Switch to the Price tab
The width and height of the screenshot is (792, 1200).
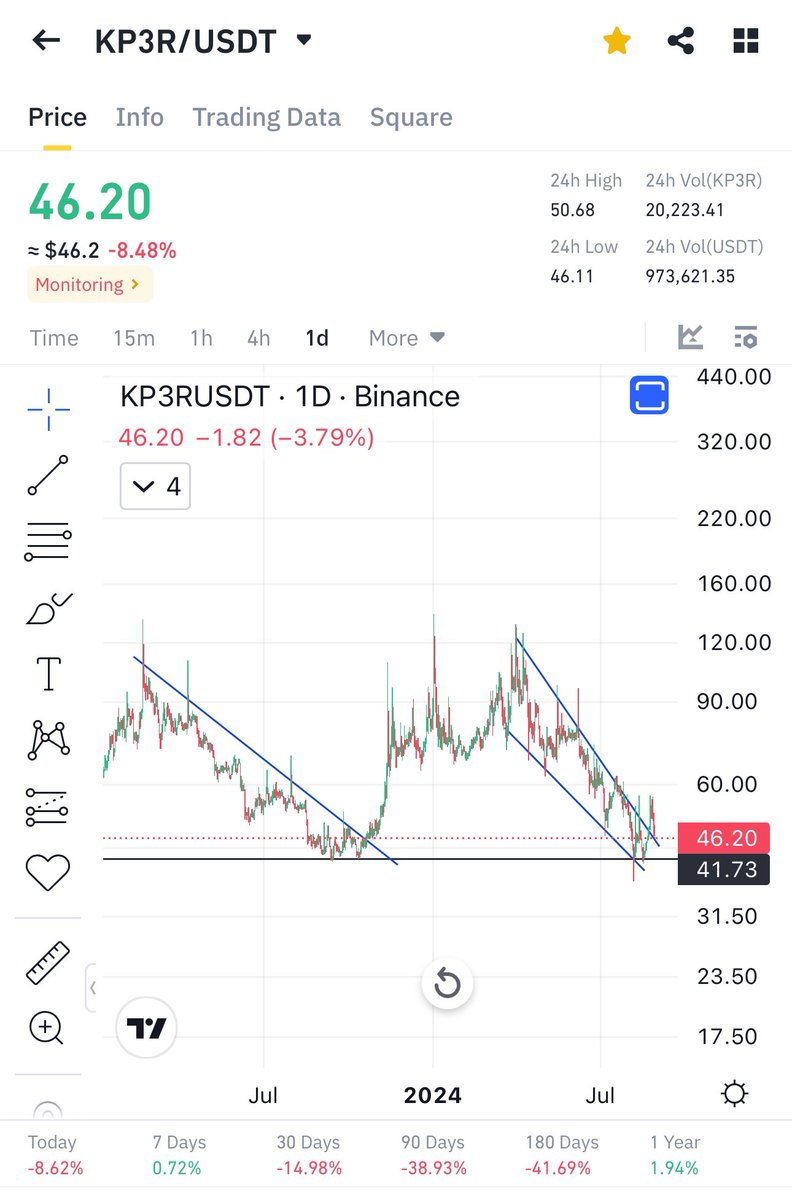coord(57,117)
